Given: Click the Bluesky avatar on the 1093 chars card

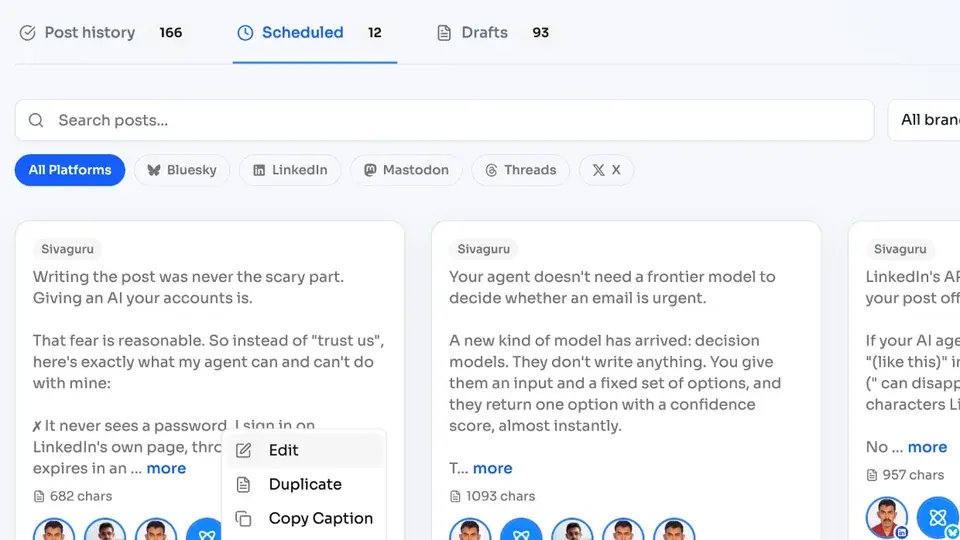Looking at the screenshot, I should [521, 530].
